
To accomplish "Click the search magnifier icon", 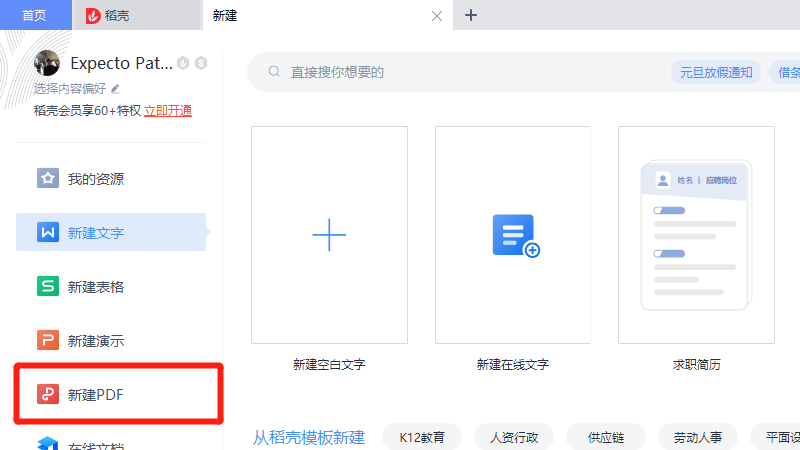I will pos(273,72).
